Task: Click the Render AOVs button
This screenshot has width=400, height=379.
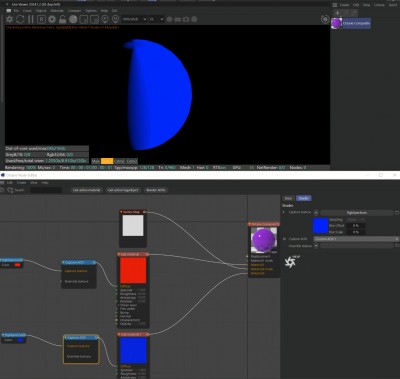Action: pyautogui.click(x=156, y=190)
